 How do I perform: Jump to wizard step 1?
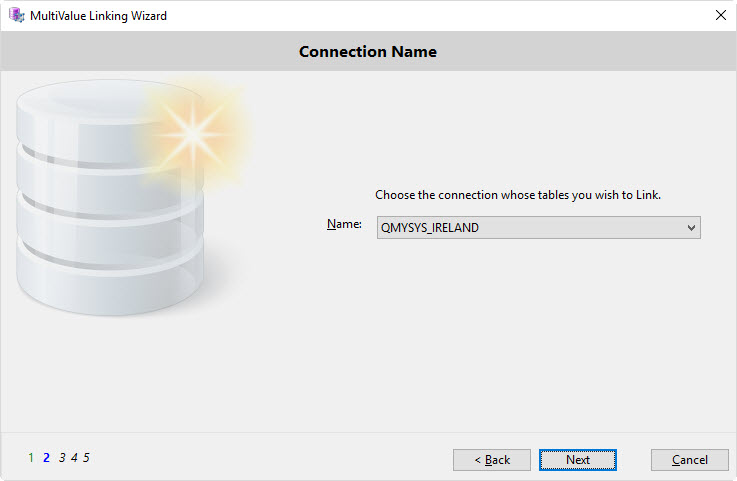[31, 457]
